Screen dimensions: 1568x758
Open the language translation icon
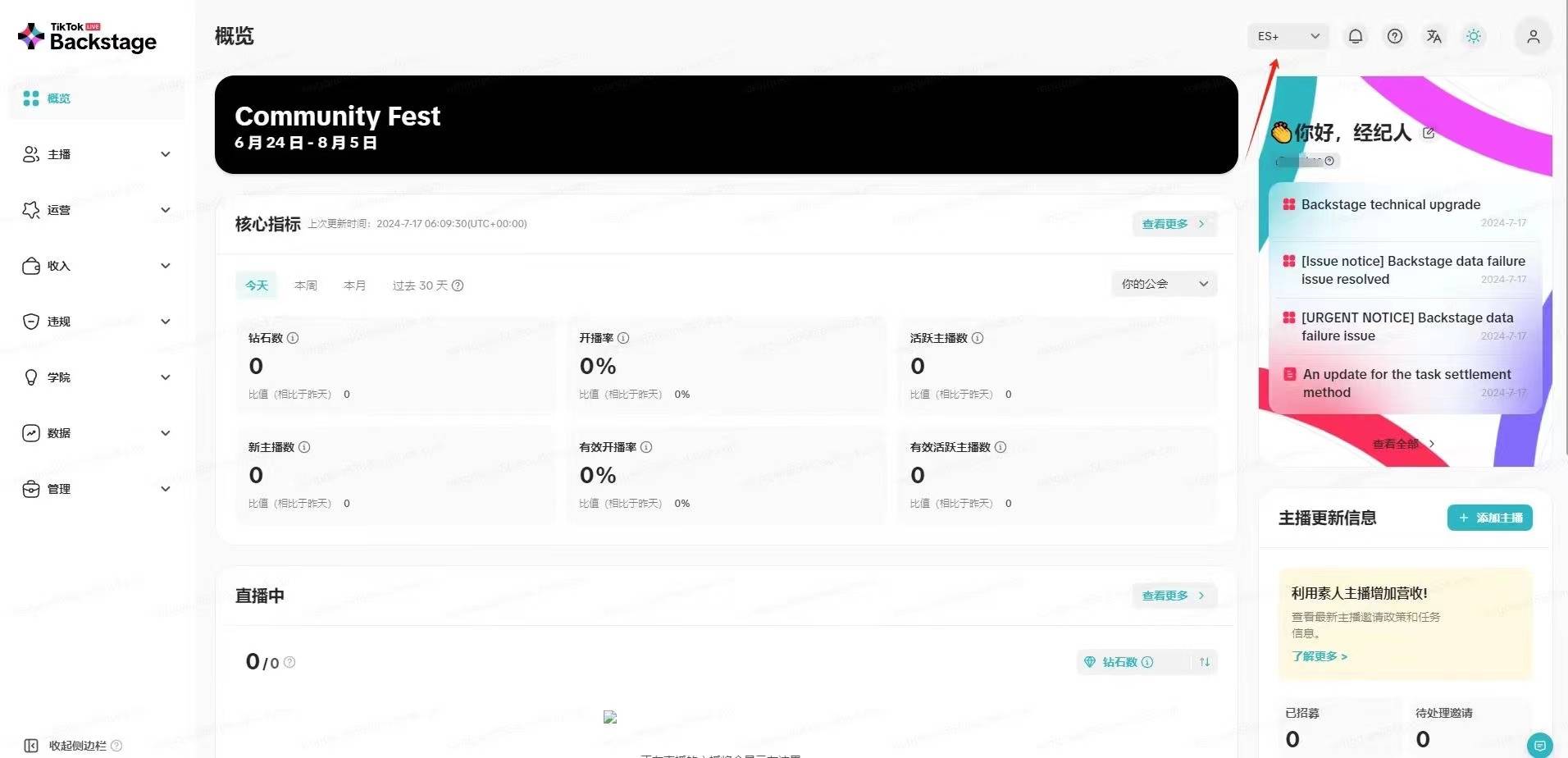point(1434,36)
